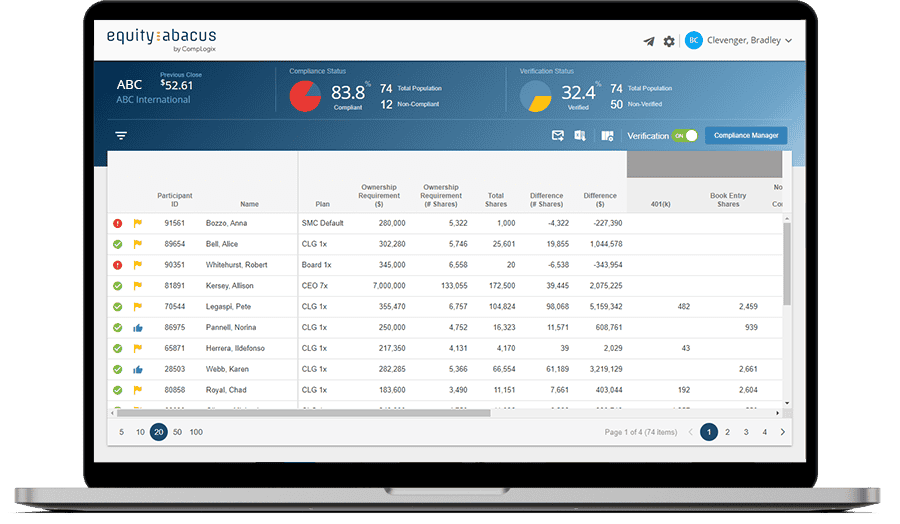Click green check for Webb, Karen
Image resolution: width=900 pixels, height=524 pixels.
[118, 369]
